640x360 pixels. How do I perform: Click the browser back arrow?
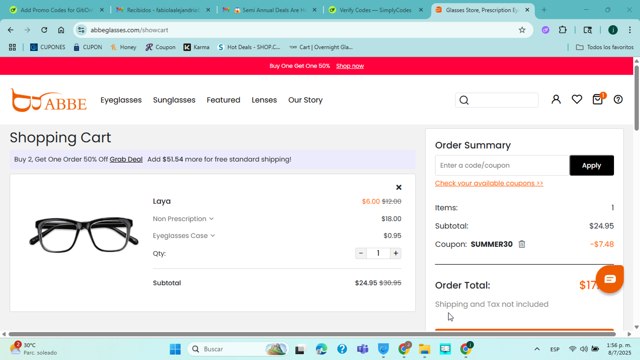[x=11, y=30]
